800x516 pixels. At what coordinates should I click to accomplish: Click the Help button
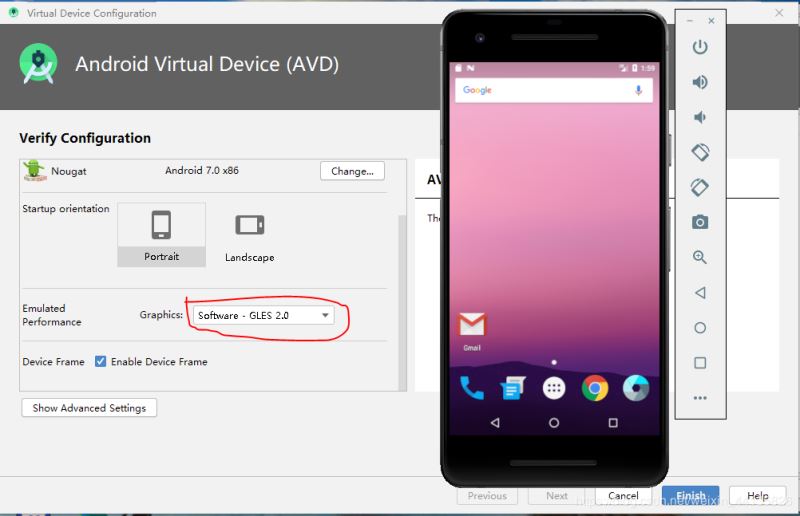(x=758, y=496)
